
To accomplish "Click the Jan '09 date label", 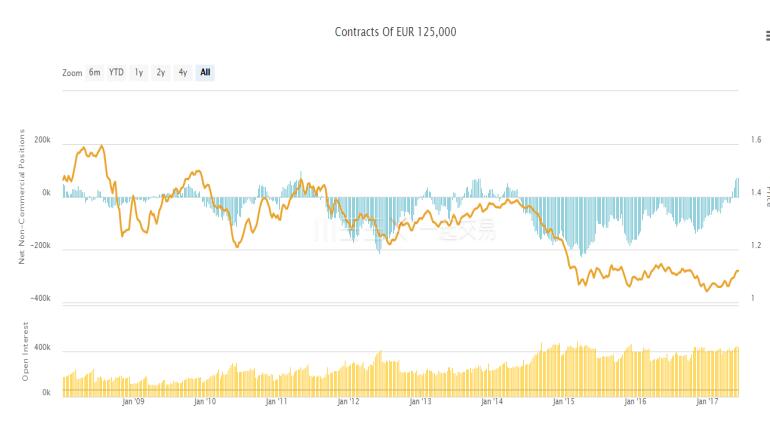I will point(134,403).
